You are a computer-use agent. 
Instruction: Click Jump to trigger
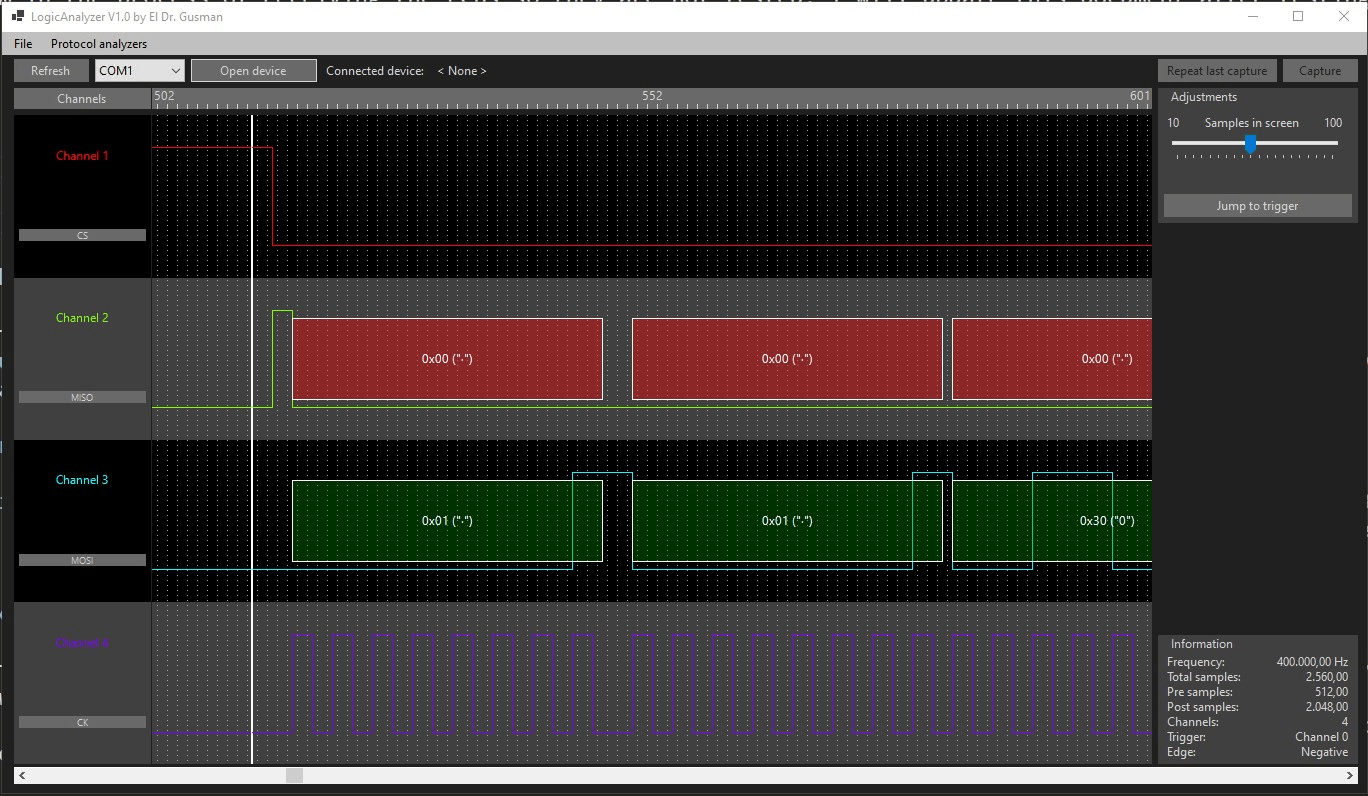point(1257,206)
